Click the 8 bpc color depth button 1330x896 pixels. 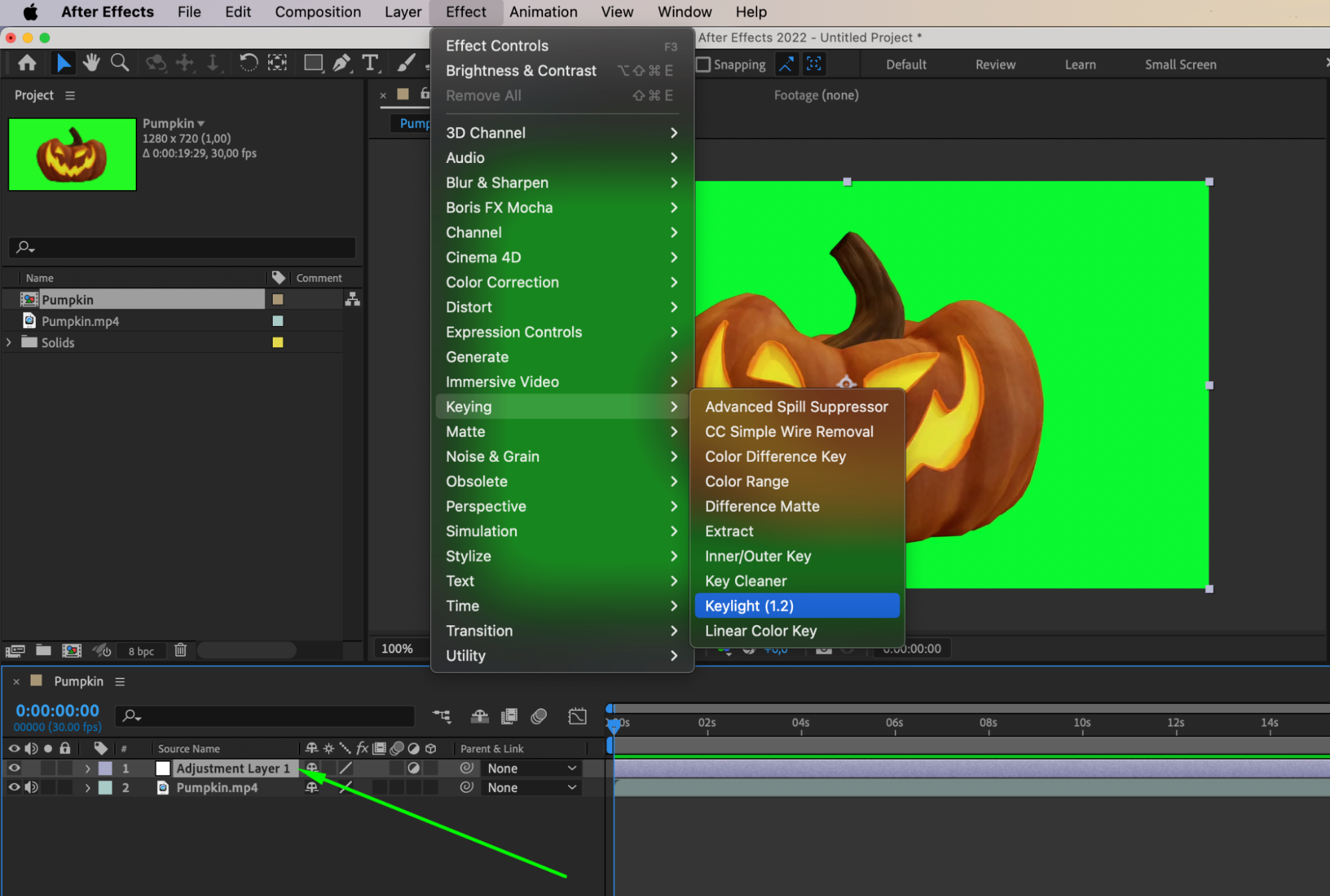(x=141, y=651)
